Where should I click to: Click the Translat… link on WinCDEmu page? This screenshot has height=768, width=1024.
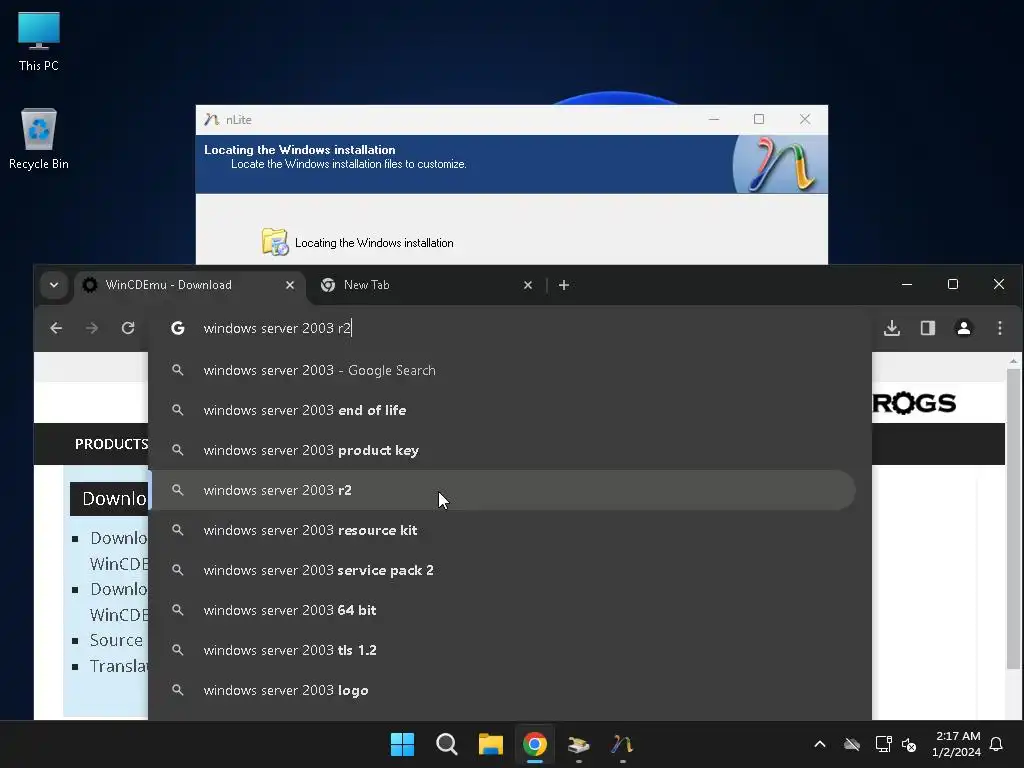tap(119, 665)
